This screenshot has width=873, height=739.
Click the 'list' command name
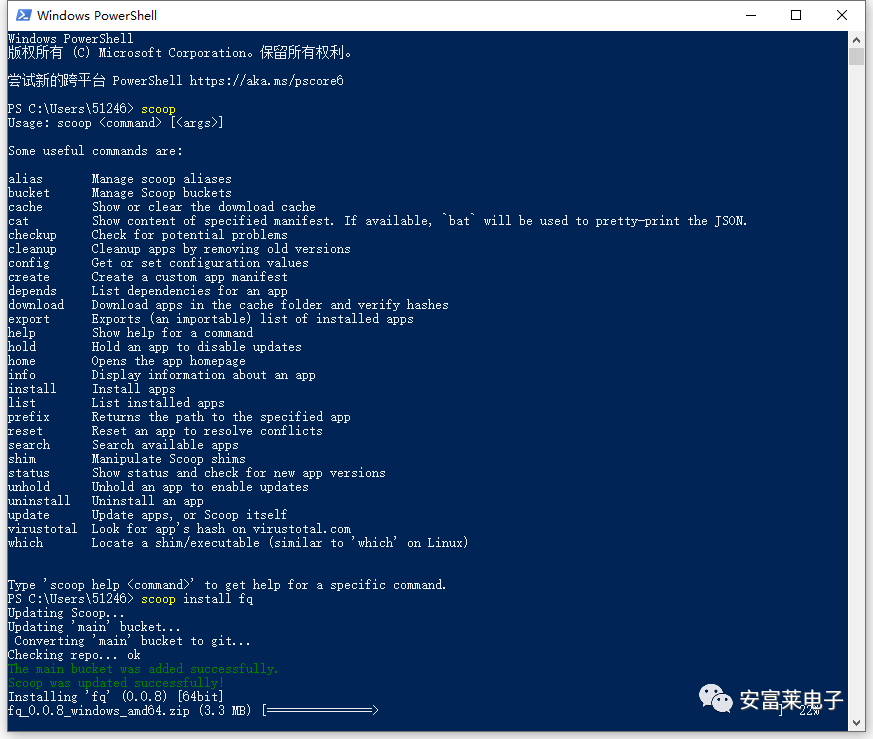22,403
